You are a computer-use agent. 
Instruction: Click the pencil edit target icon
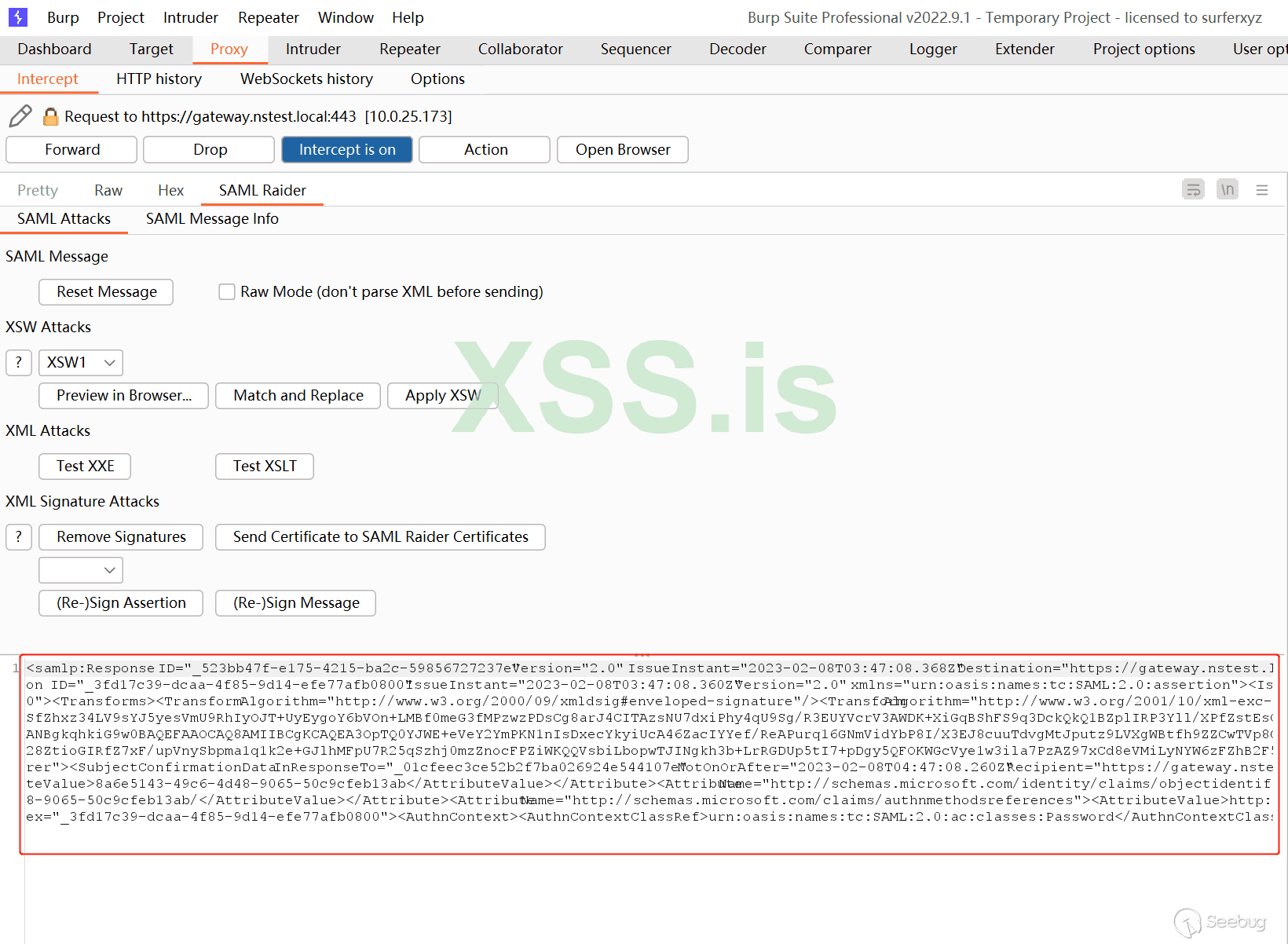tap(20, 116)
